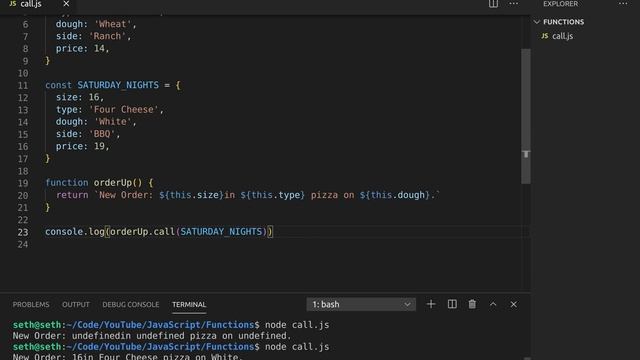Open the '1: bash' terminal dropdown

361,304
